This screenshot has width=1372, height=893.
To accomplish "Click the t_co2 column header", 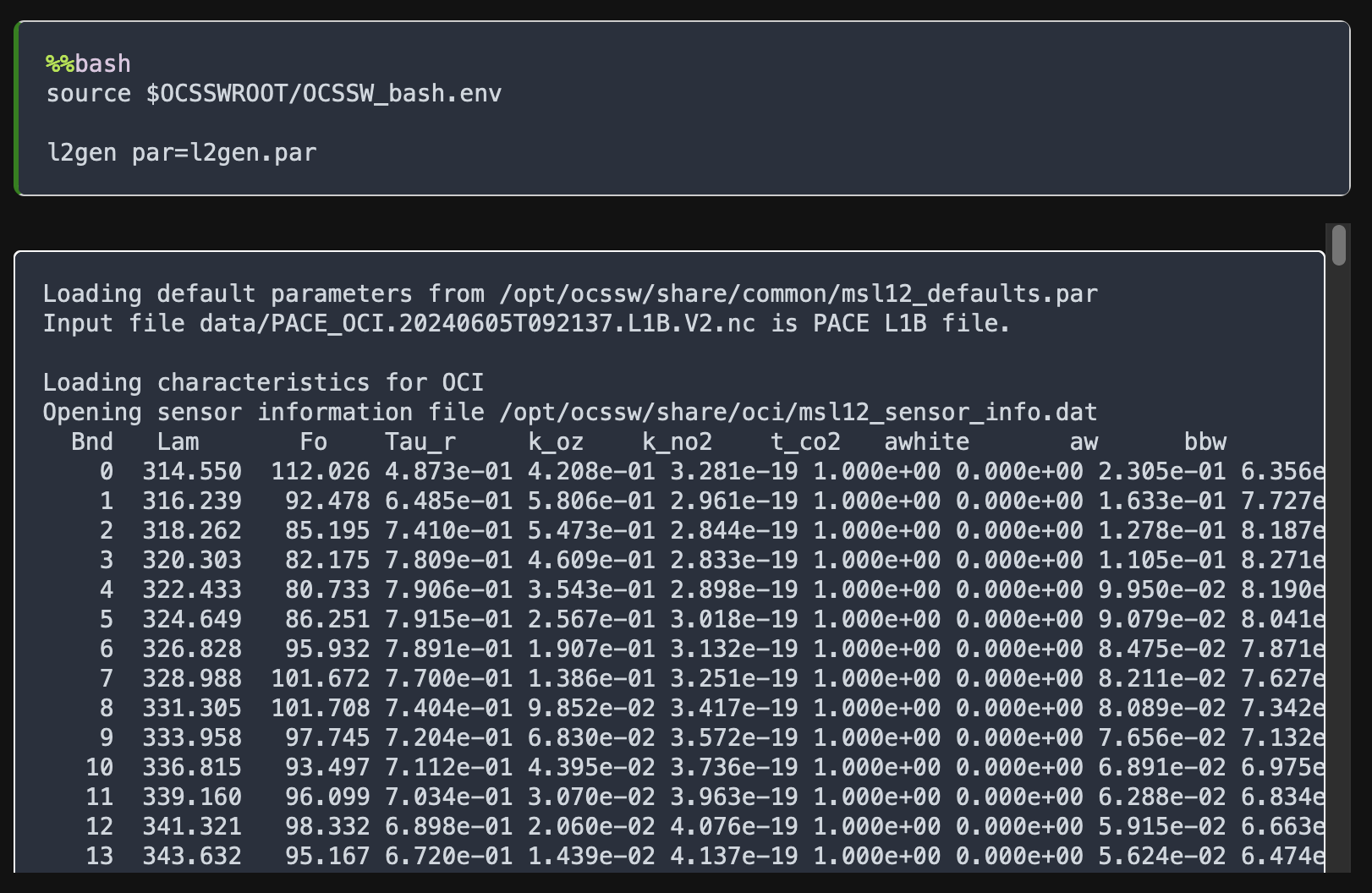I will pos(805,441).
